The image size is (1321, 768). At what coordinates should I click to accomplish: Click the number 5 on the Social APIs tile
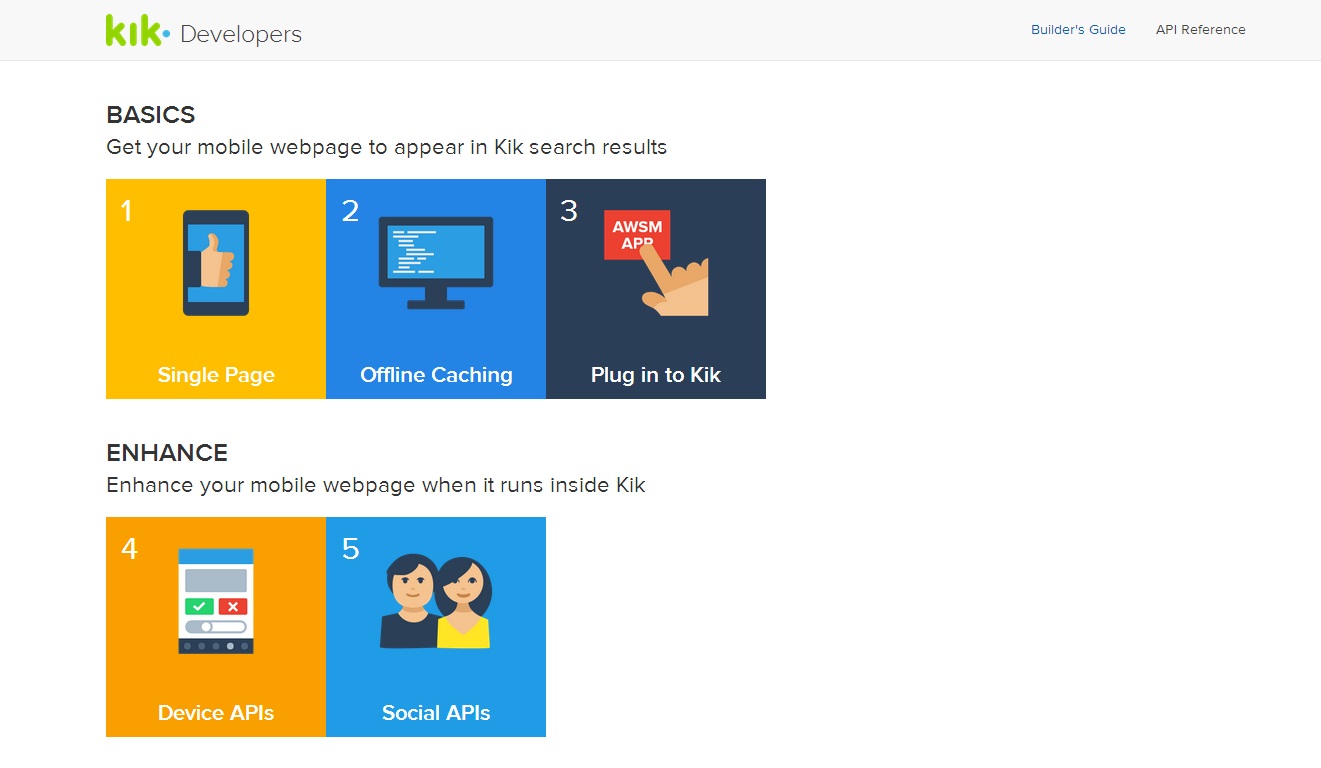coord(350,549)
